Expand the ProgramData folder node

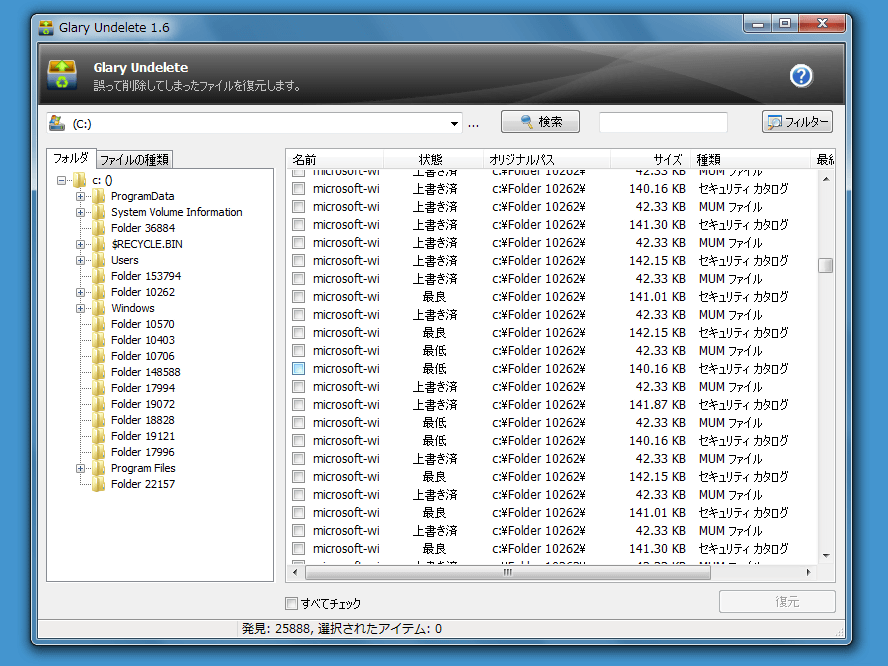click(x=80, y=197)
